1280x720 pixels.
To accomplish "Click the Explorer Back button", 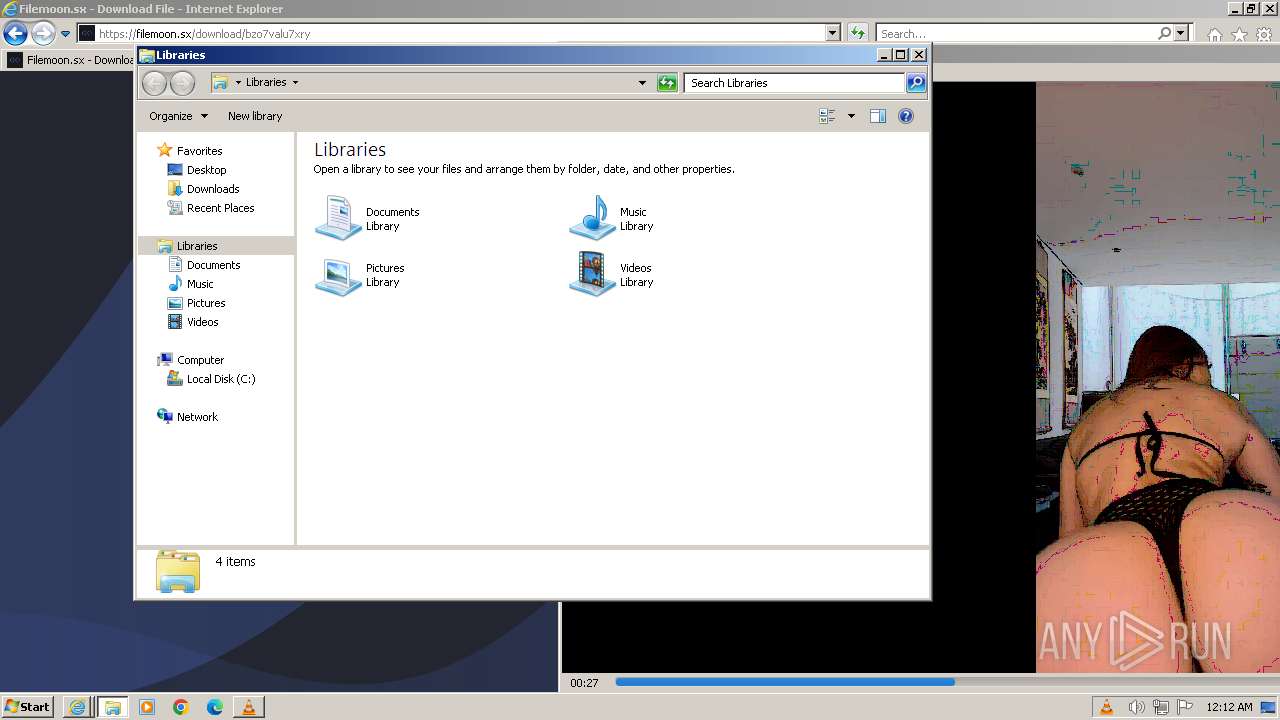I will coord(154,83).
